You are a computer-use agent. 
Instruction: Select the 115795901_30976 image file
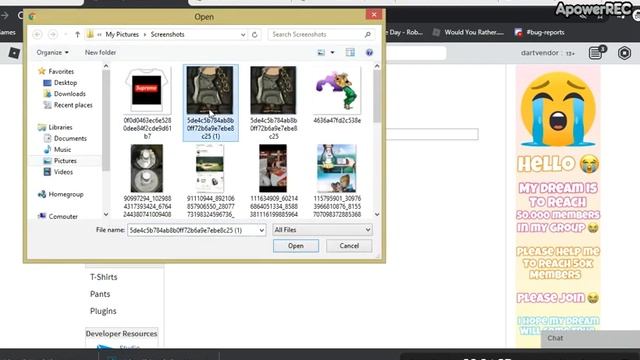337,168
